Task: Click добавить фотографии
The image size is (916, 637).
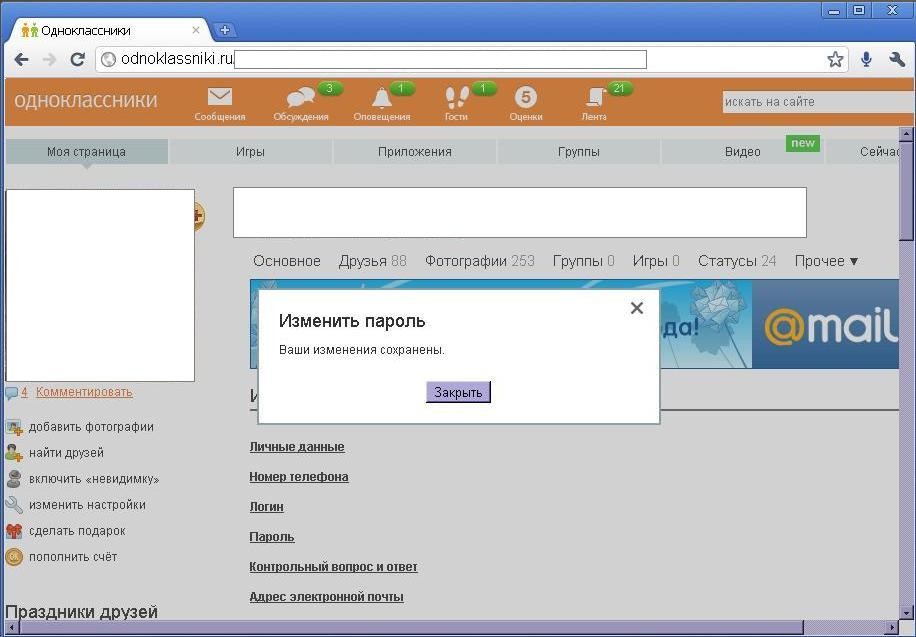Action: pyautogui.click(x=91, y=427)
